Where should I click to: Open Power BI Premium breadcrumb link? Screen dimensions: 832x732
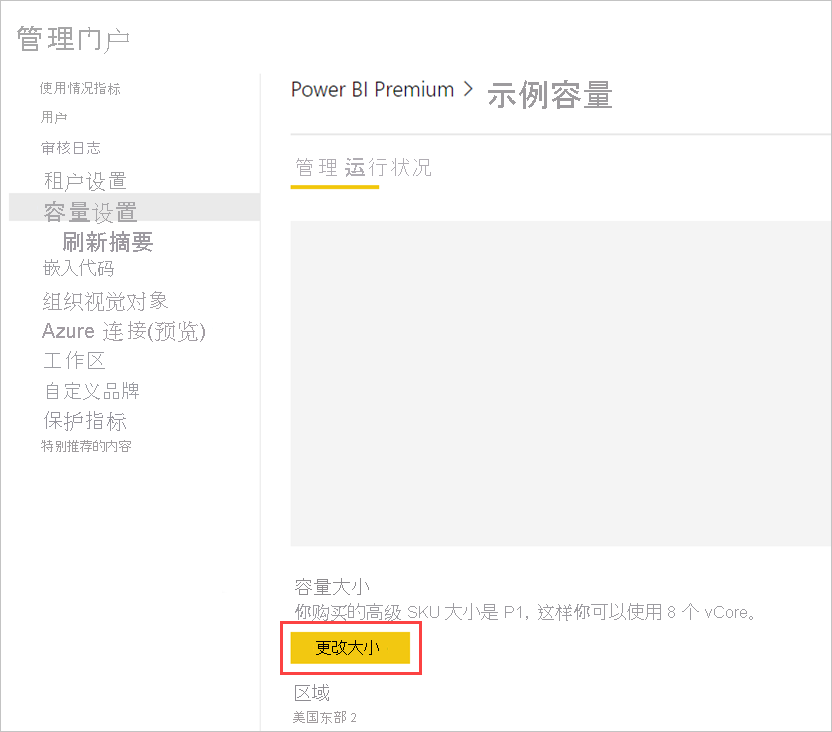(x=372, y=90)
